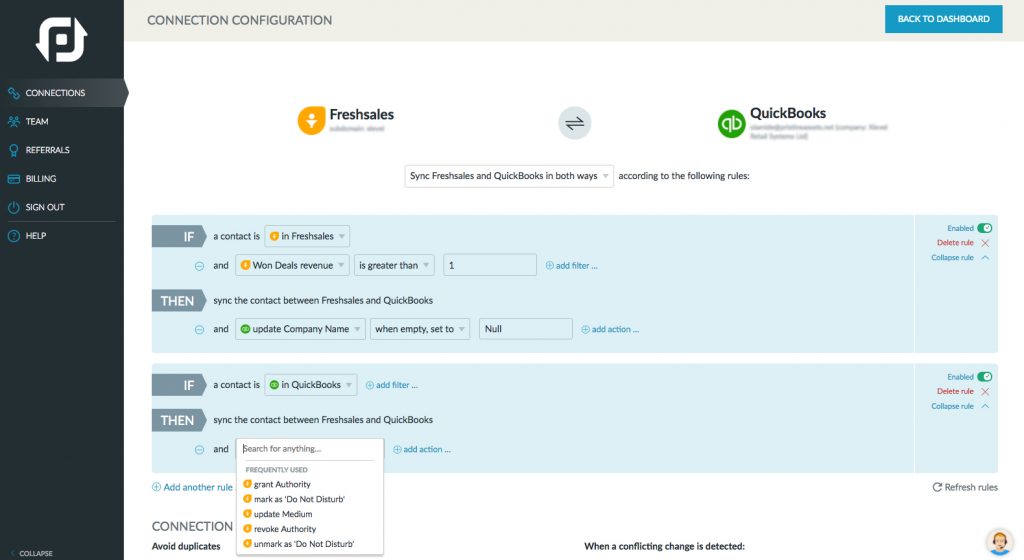Click the Freshsales icon beside 'grant Authority'
The height and width of the screenshot is (560, 1024).
248,484
